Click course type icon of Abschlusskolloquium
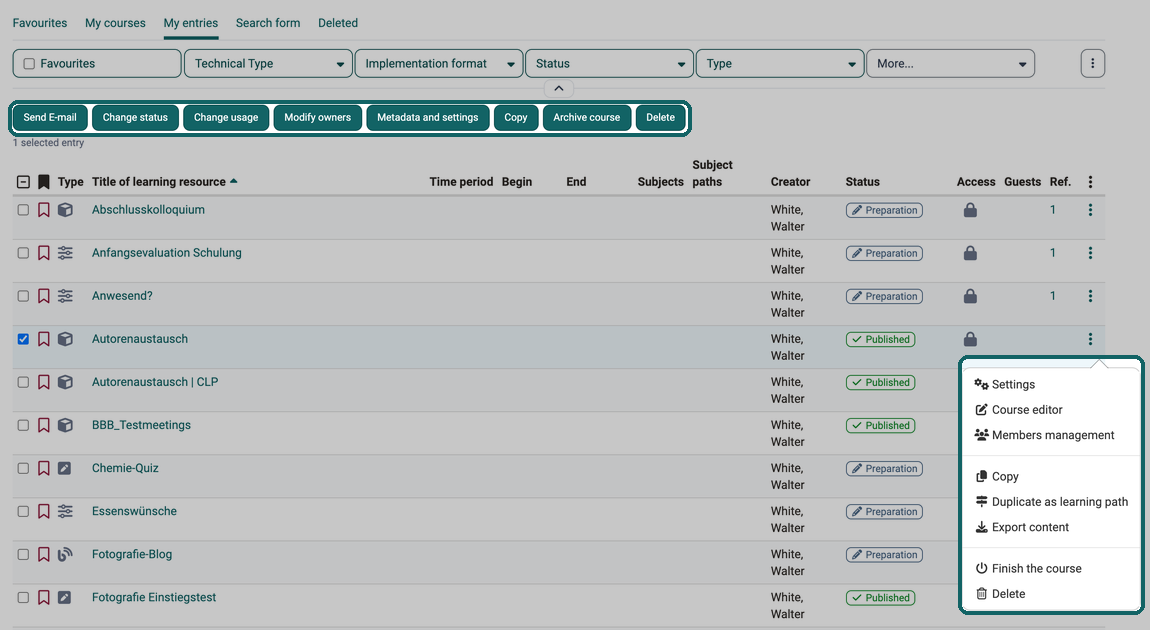The width and height of the screenshot is (1150, 630). pos(65,210)
